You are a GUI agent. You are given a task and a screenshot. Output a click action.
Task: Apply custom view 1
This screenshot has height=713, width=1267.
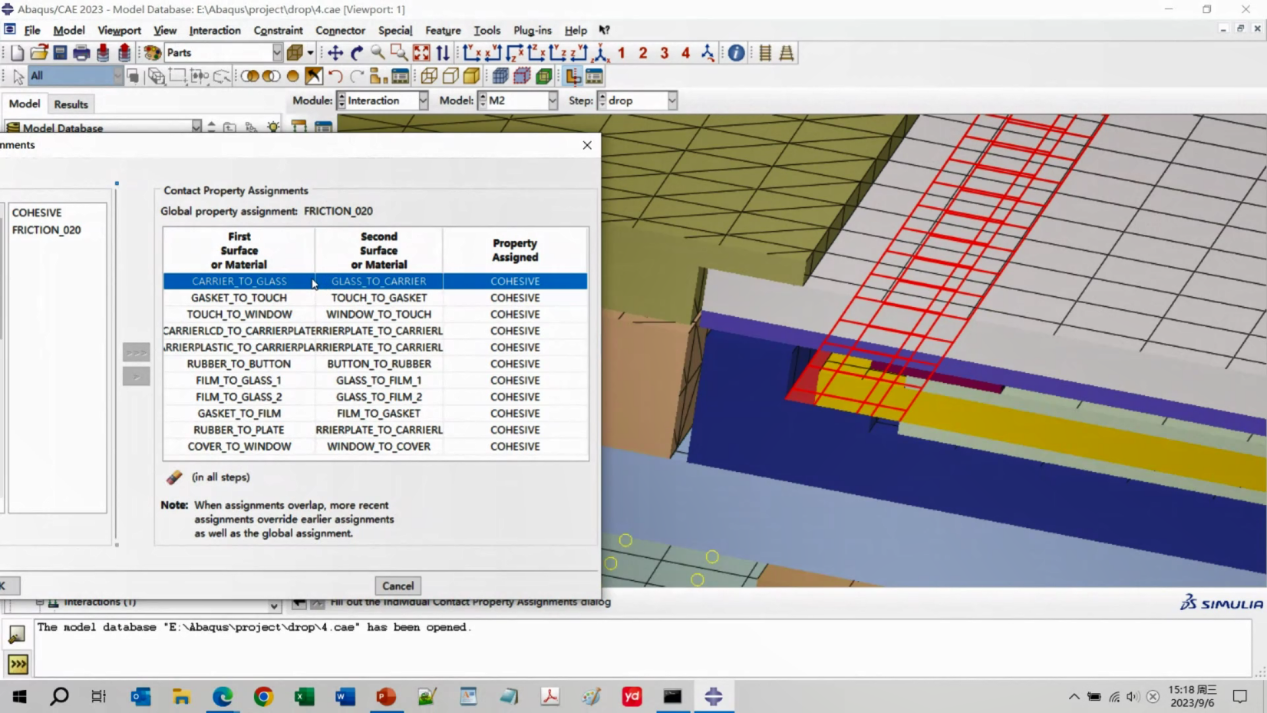pos(621,53)
